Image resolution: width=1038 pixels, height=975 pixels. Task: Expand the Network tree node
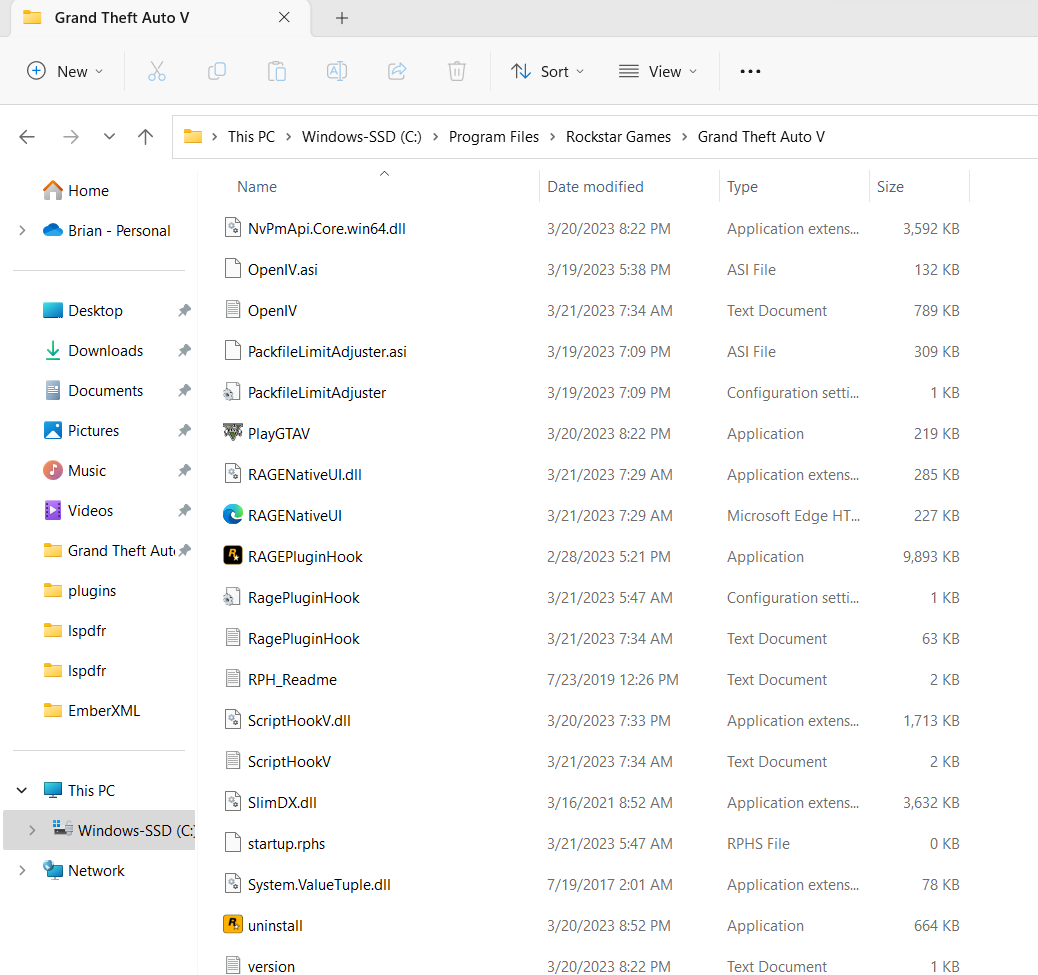[22, 871]
